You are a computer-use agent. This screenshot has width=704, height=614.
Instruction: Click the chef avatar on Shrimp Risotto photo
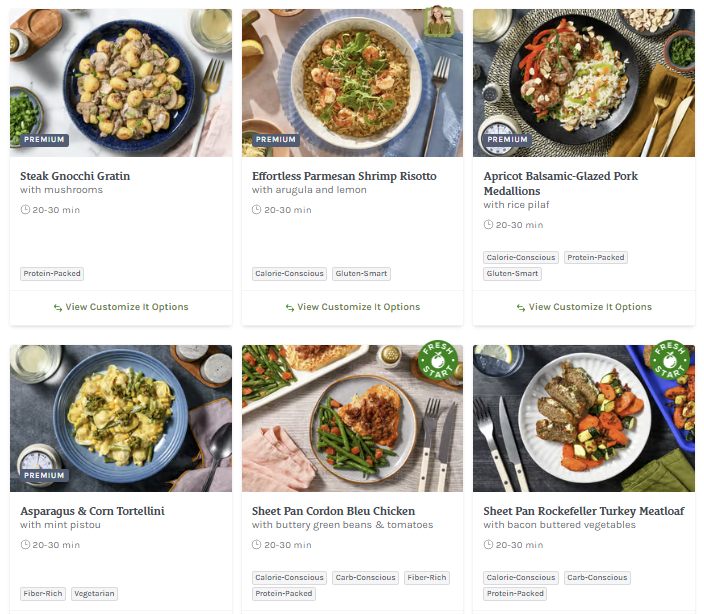(438, 22)
